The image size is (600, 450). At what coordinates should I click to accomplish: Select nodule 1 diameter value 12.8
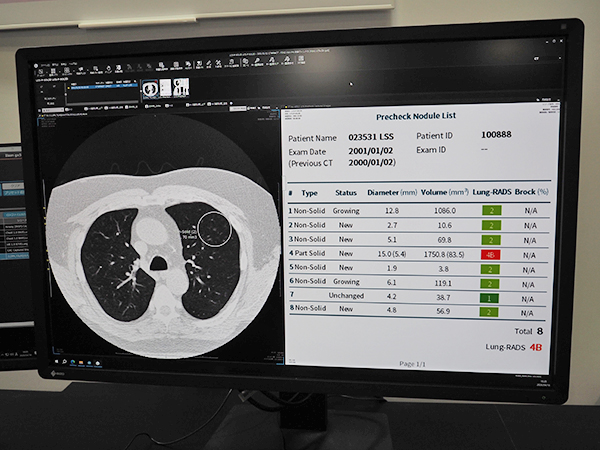(x=392, y=211)
